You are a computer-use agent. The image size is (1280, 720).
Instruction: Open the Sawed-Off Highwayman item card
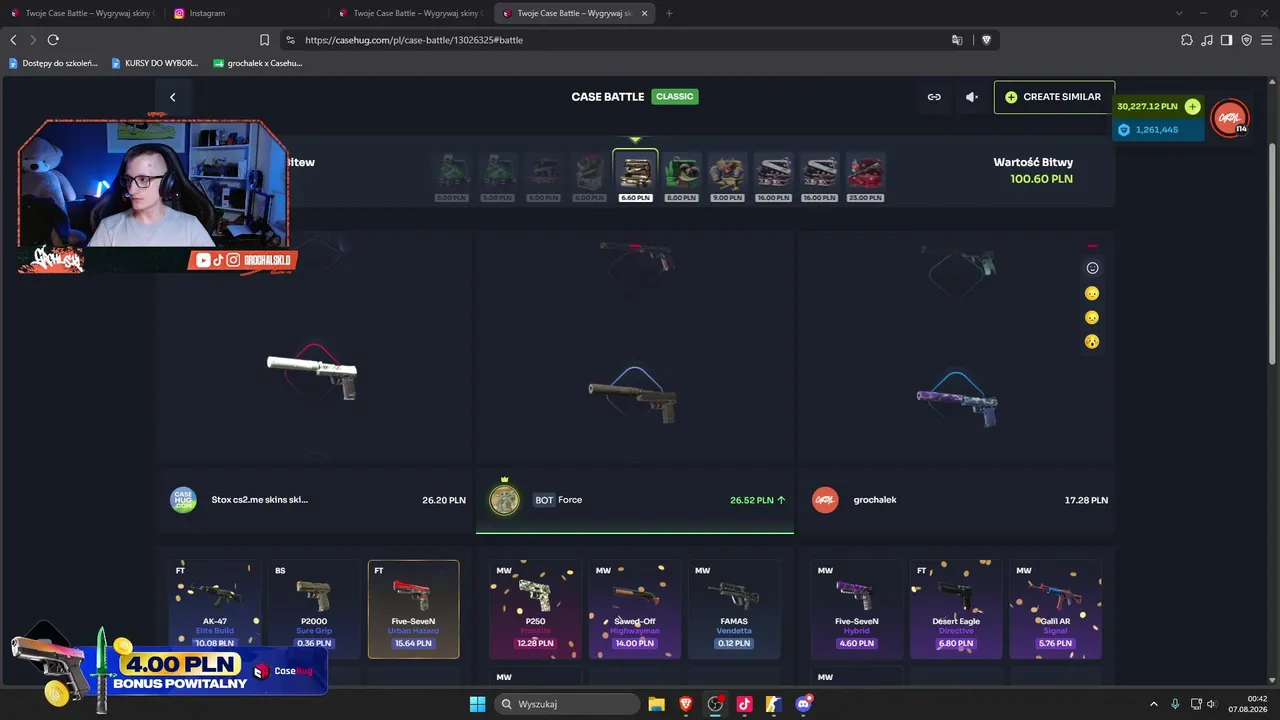point(634,609)
